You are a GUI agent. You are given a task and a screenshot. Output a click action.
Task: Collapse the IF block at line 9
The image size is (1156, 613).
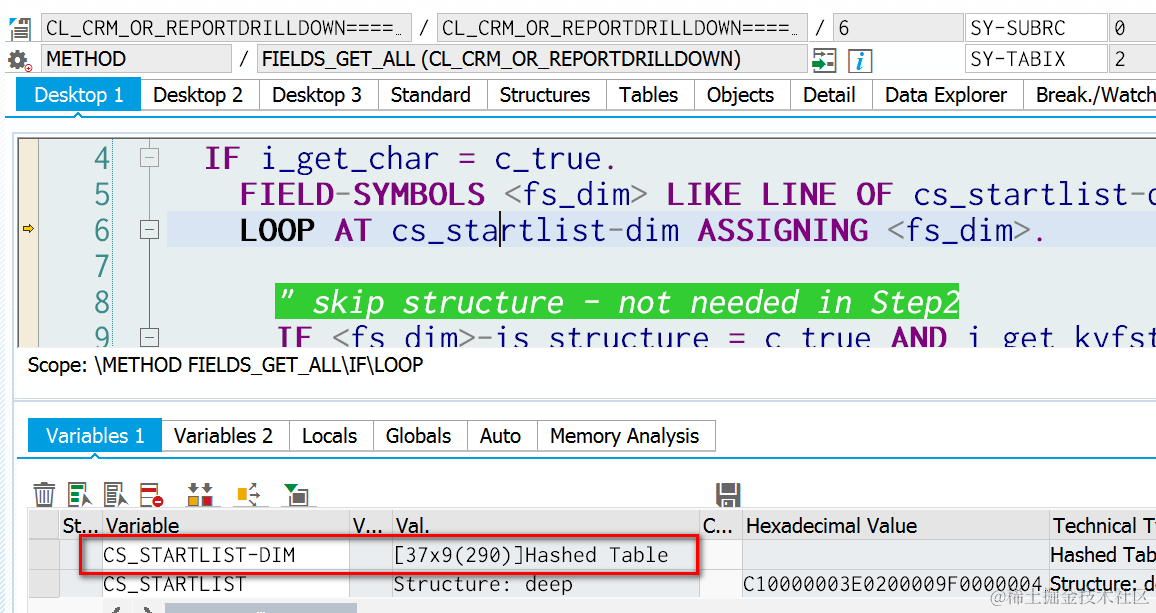click(x=150, y=338)
